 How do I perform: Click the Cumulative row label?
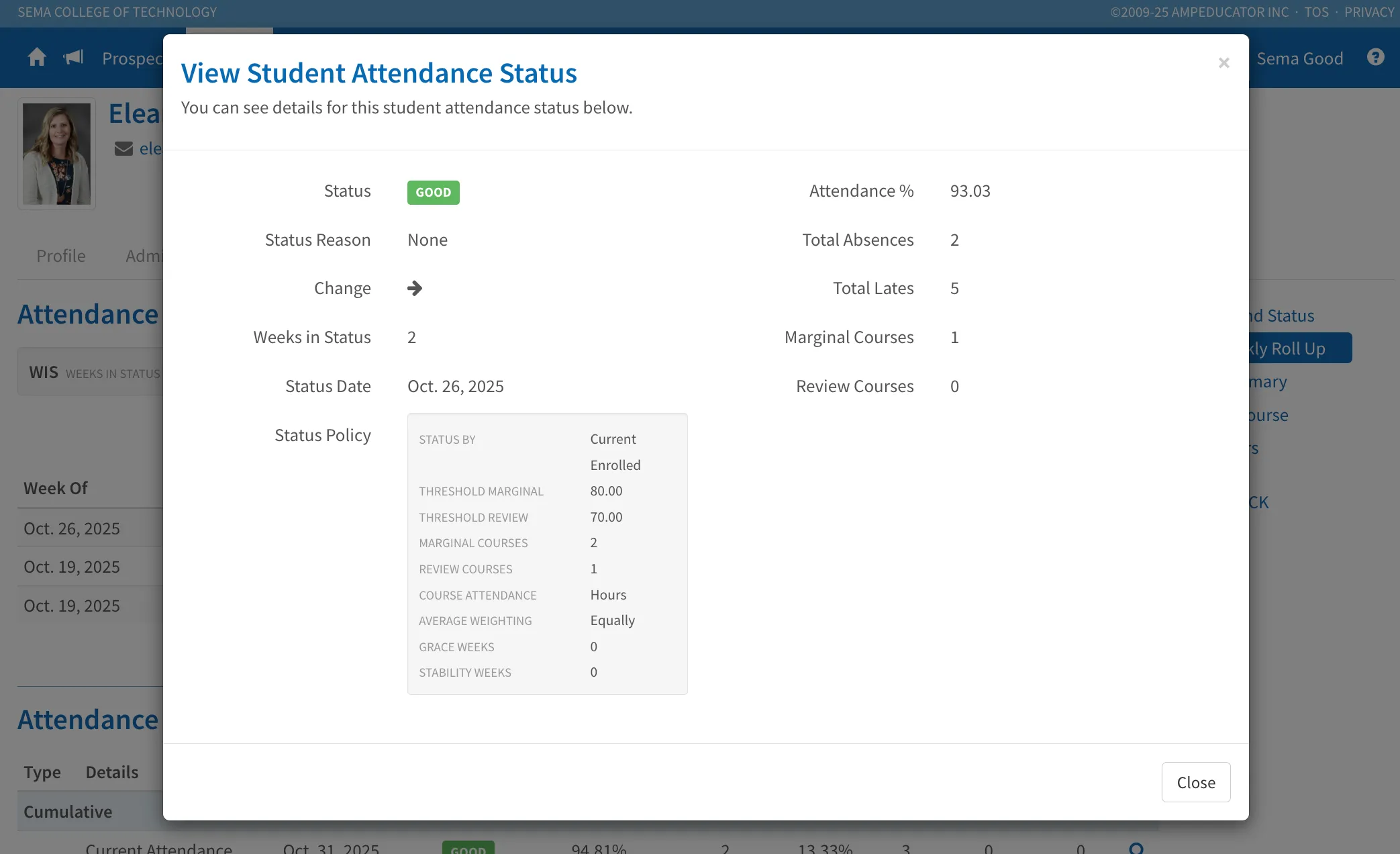pos(68,812)
